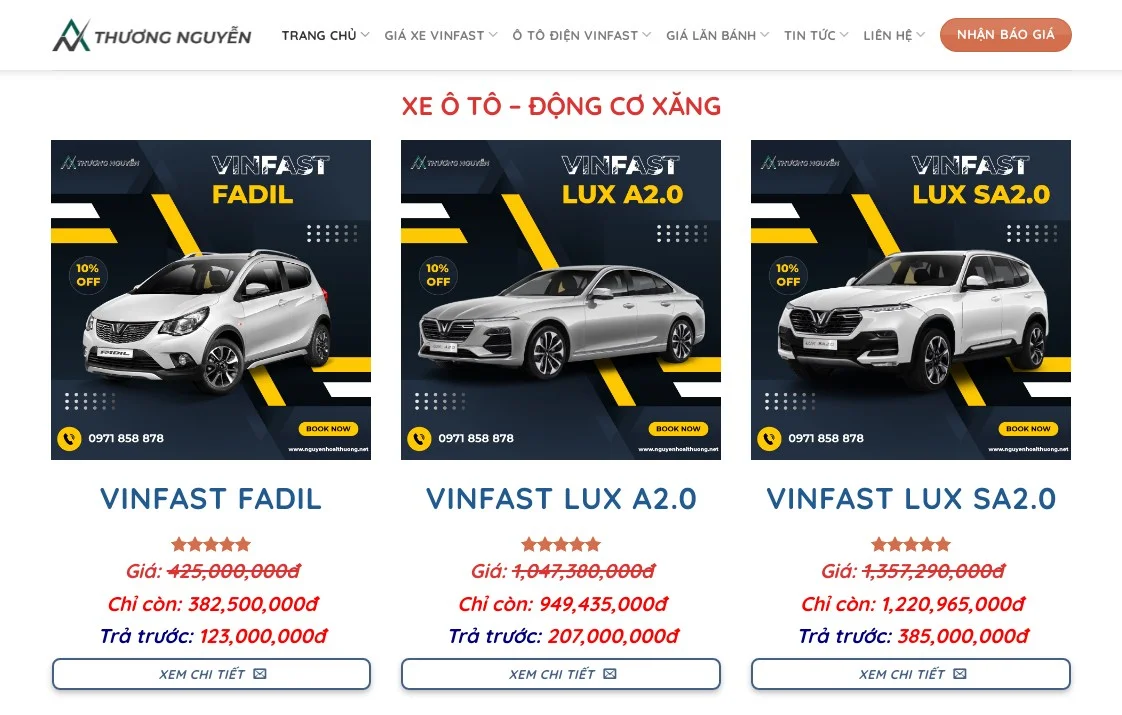Click the envelope icon under VinFast Fadil
Screen dimensions: 1122x715
tap(260, 674)
